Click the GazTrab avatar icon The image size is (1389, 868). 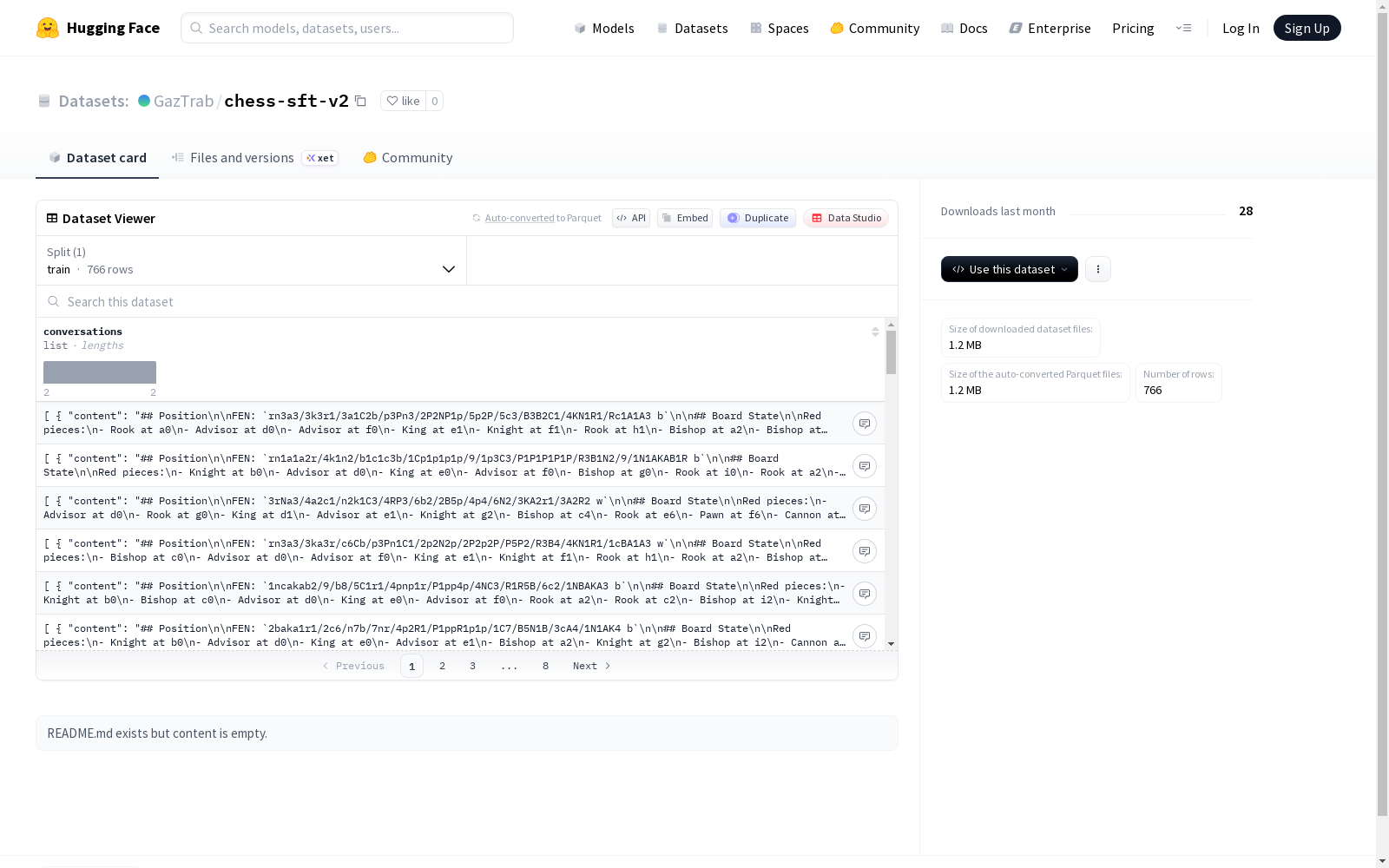[144, 101]
